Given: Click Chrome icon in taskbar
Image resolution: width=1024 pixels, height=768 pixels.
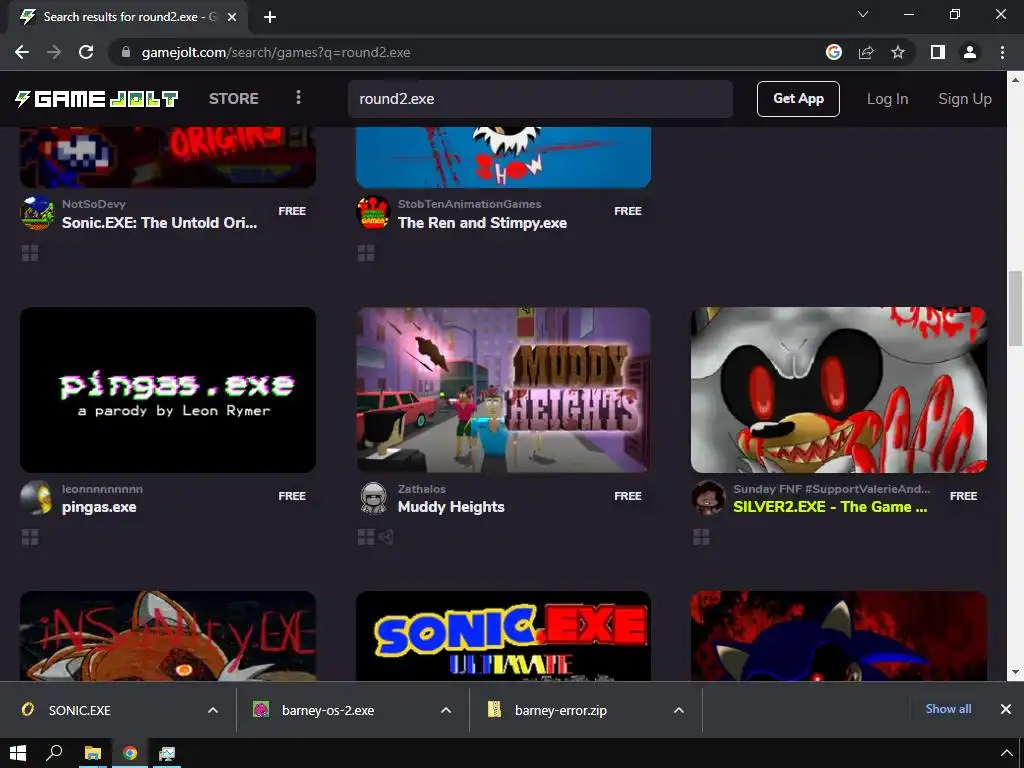Looking at the screenshot, I should pyautogui.click(x=130, y=753).
